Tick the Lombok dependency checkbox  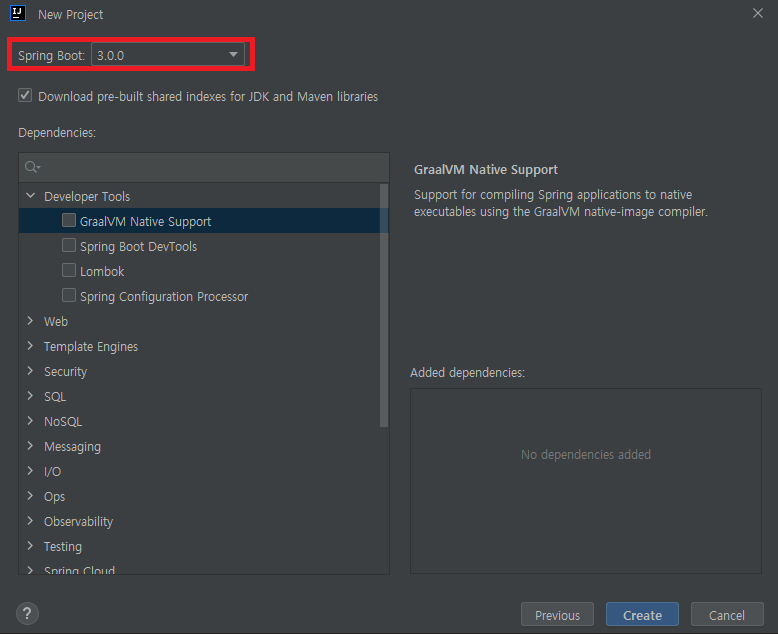(69, 270)
